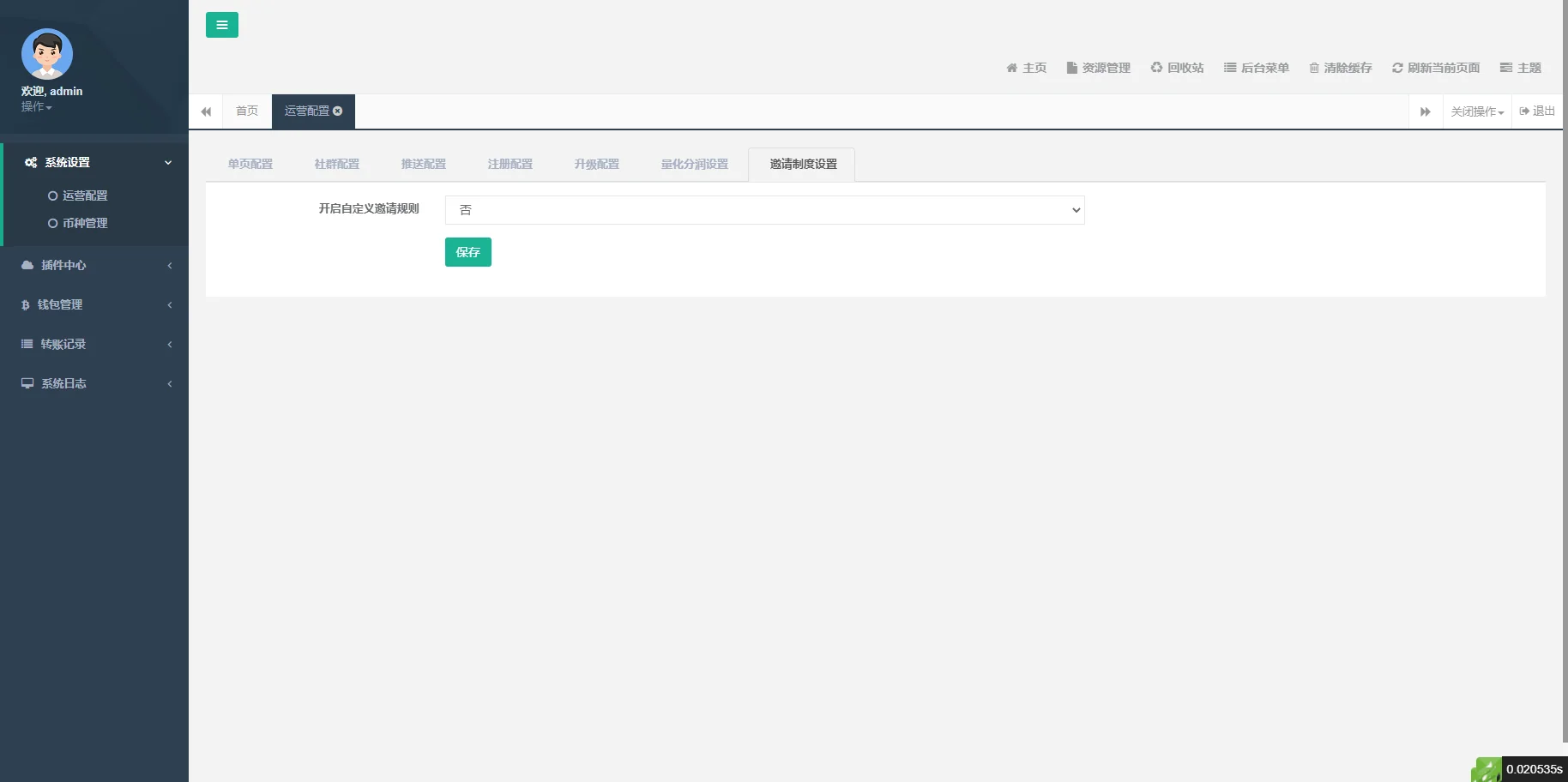Open 主页 home link in top bar
The height and width of the screenshot is (782, 1568).
point(1027,68)
